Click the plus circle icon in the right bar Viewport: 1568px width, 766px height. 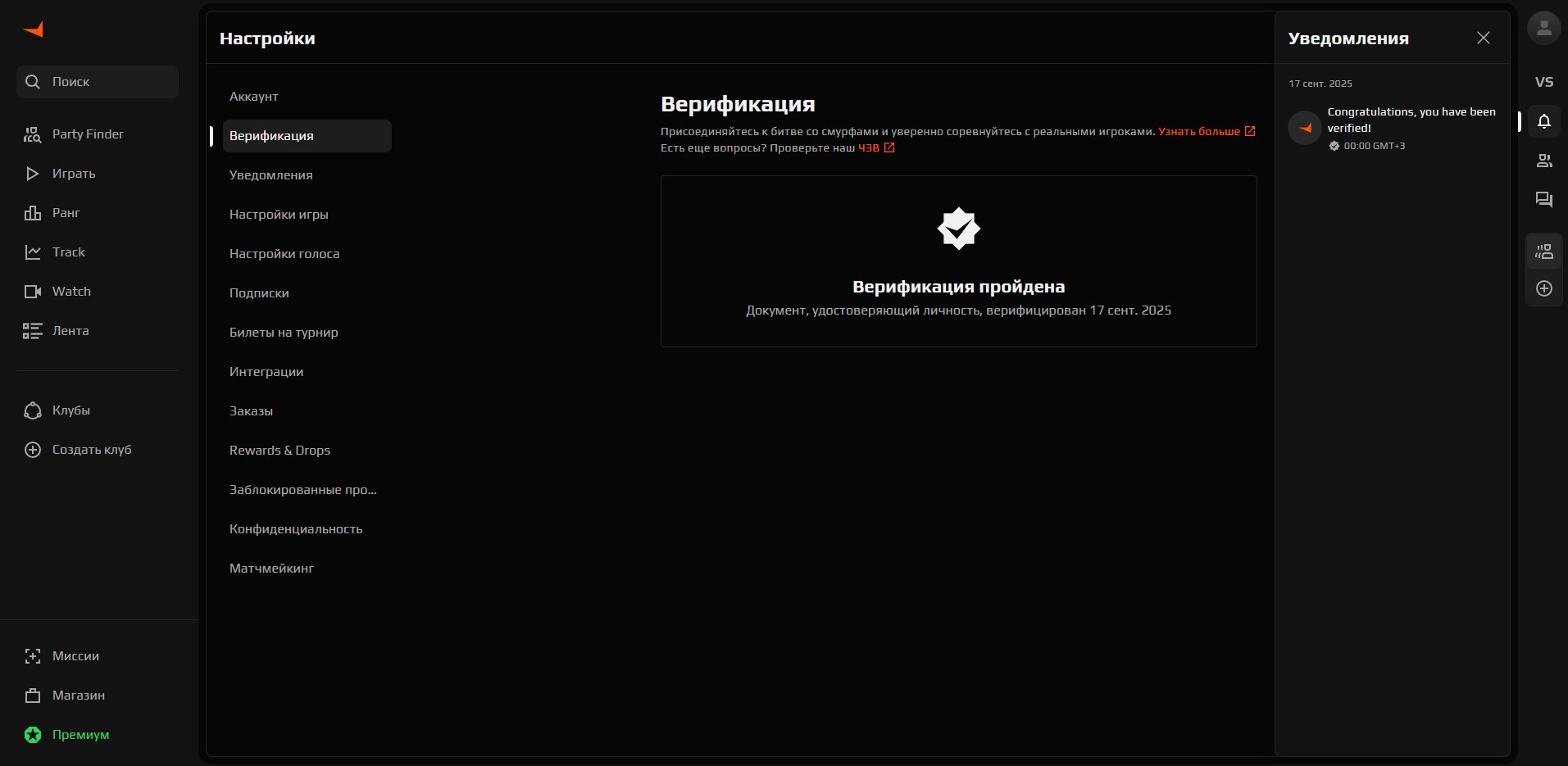(1543, 288)
